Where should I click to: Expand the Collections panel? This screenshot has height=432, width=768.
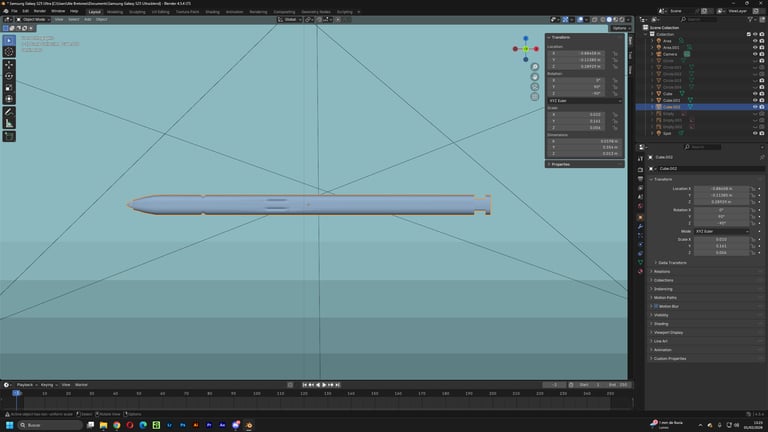pos(663,281)
